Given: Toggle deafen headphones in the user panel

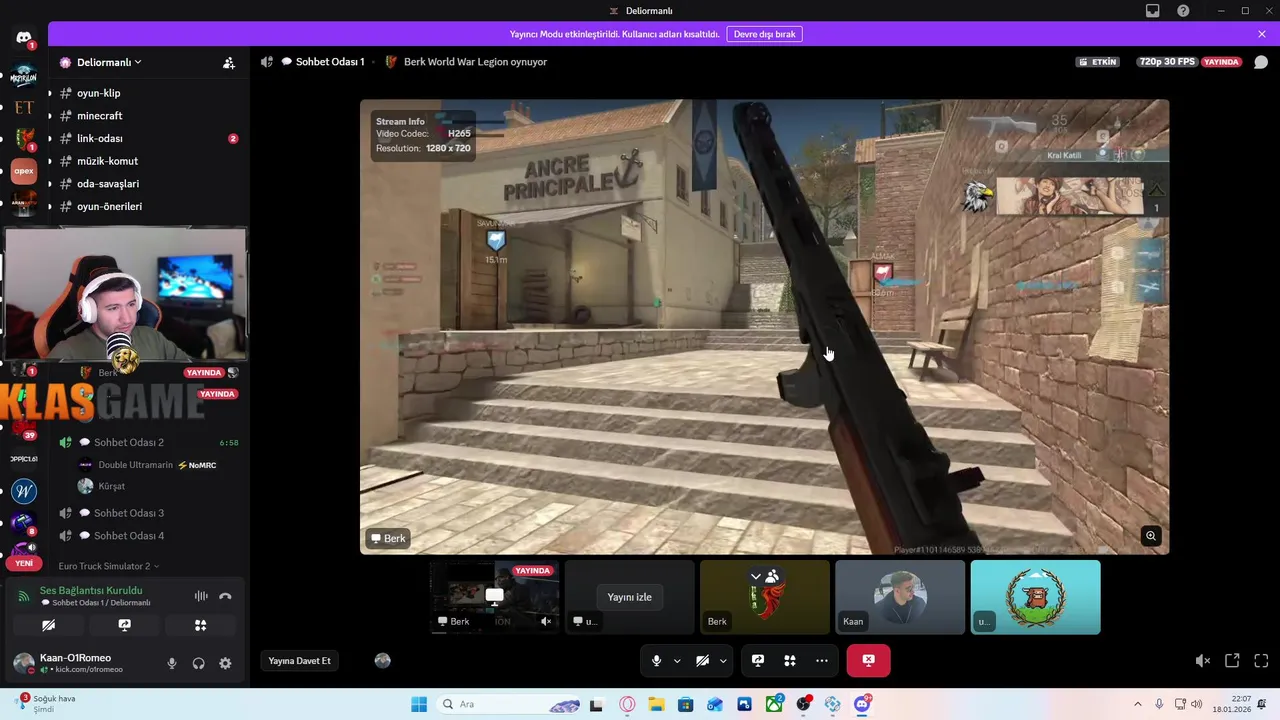Looking at the screenshot, I should point(198,663).
